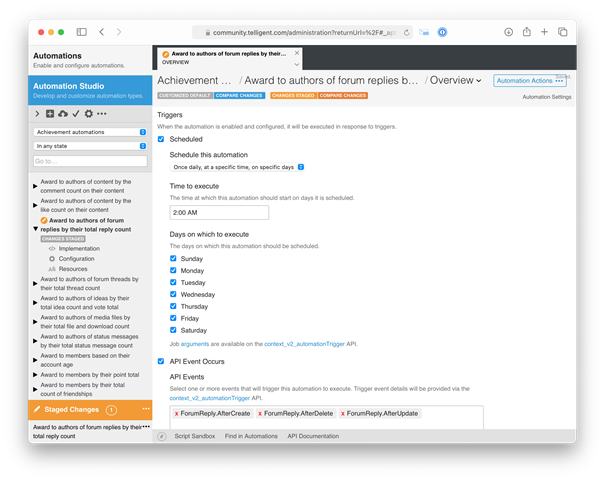Expand Award to members by their point total
This screenshot has height=480, width=604.
tap(35, 375)
